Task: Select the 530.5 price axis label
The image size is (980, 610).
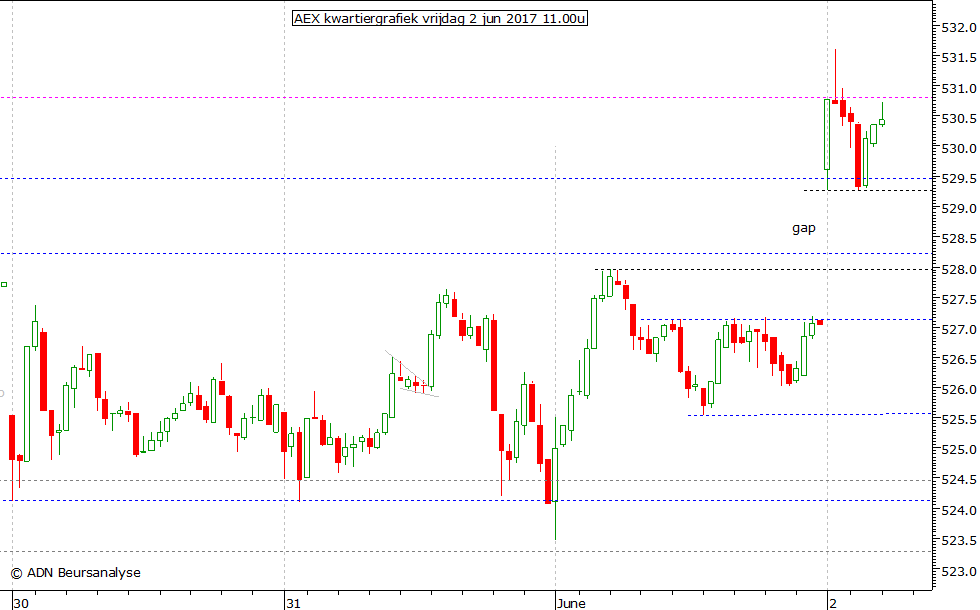Action: coord(959,119)
